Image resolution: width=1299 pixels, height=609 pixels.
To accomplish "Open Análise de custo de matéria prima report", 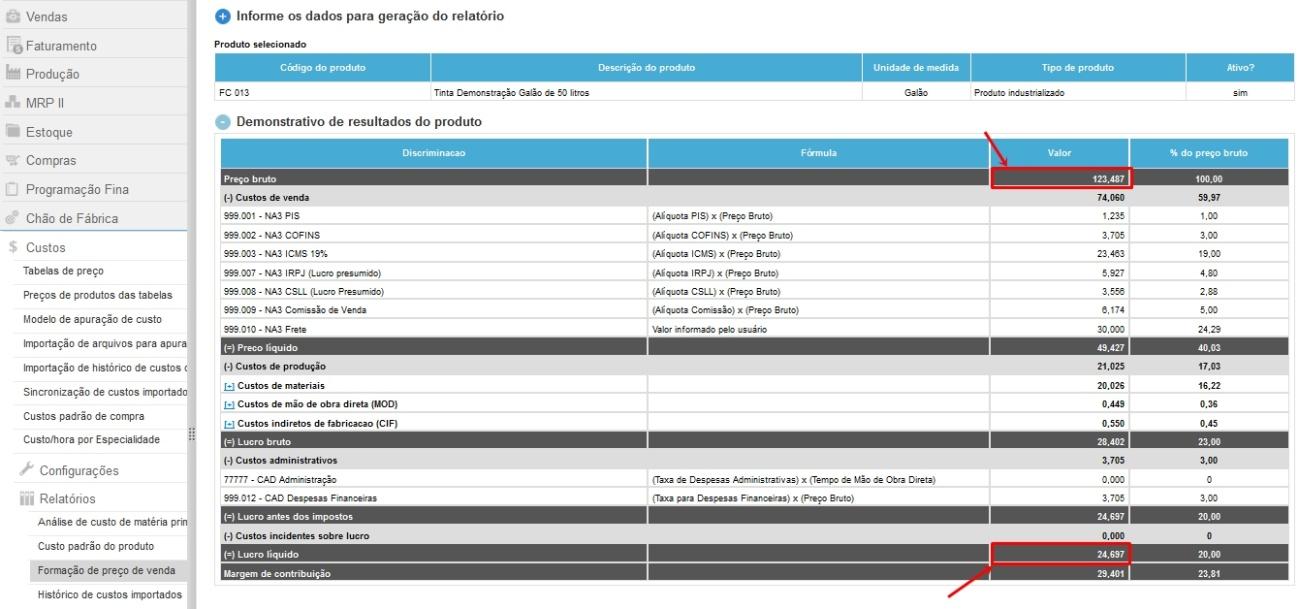I will click(112, 522).
